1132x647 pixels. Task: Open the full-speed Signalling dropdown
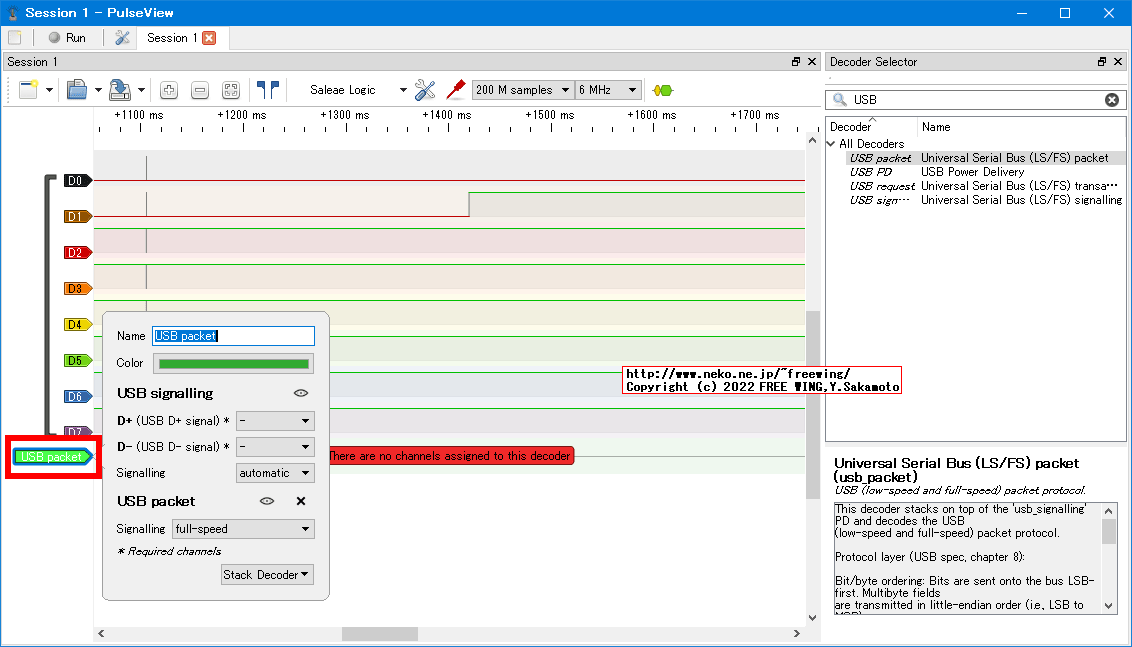click(243, 529)
